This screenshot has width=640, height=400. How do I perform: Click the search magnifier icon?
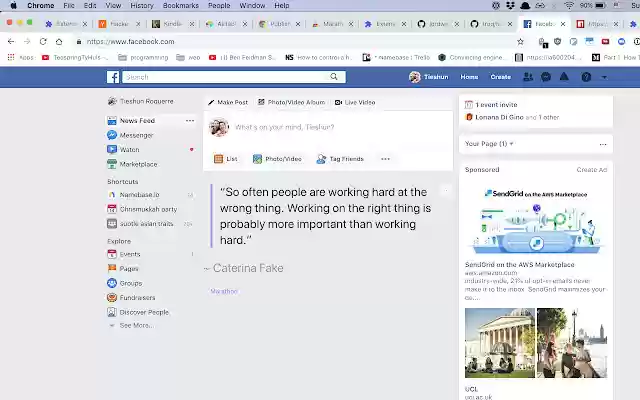[334, 77]
